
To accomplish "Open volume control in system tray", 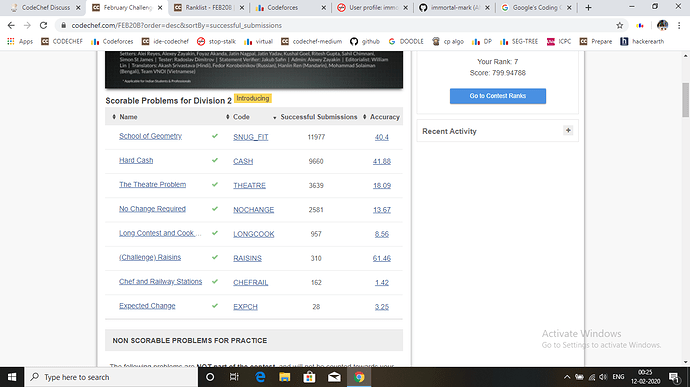I will coord(603,377).
